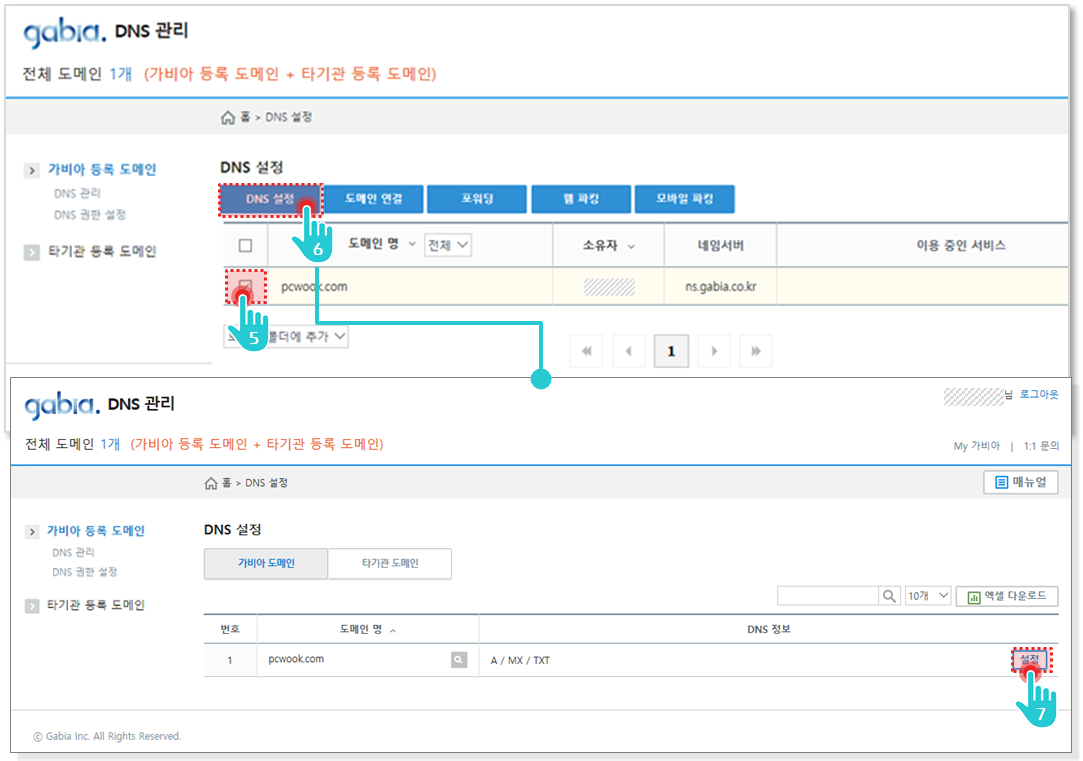Click the home icon in the lower breadcrumb
The height and width of the screenshot is (761, 1083).
(x=211, y=483)
